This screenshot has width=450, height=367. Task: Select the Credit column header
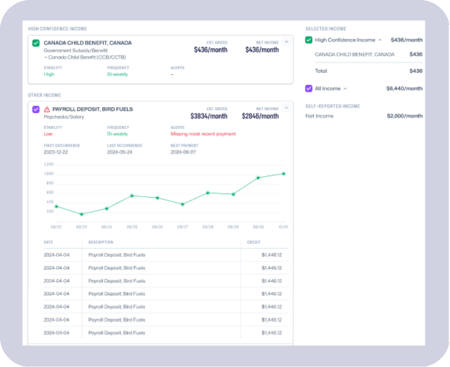pos(253,242)
